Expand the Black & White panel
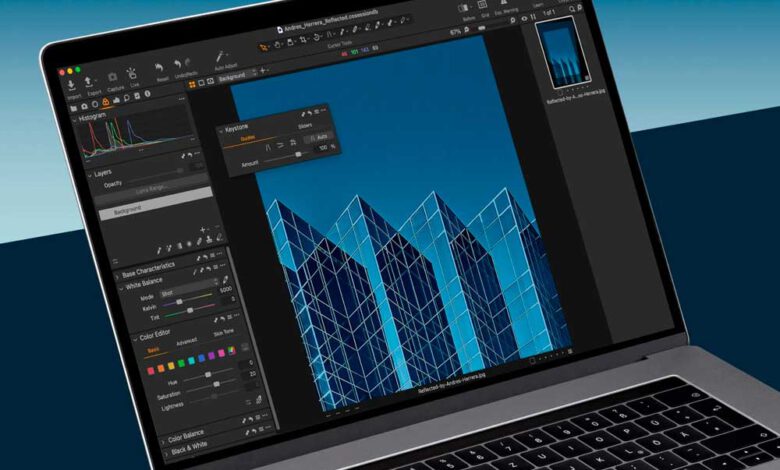The image size is (780, 470). 166,454
